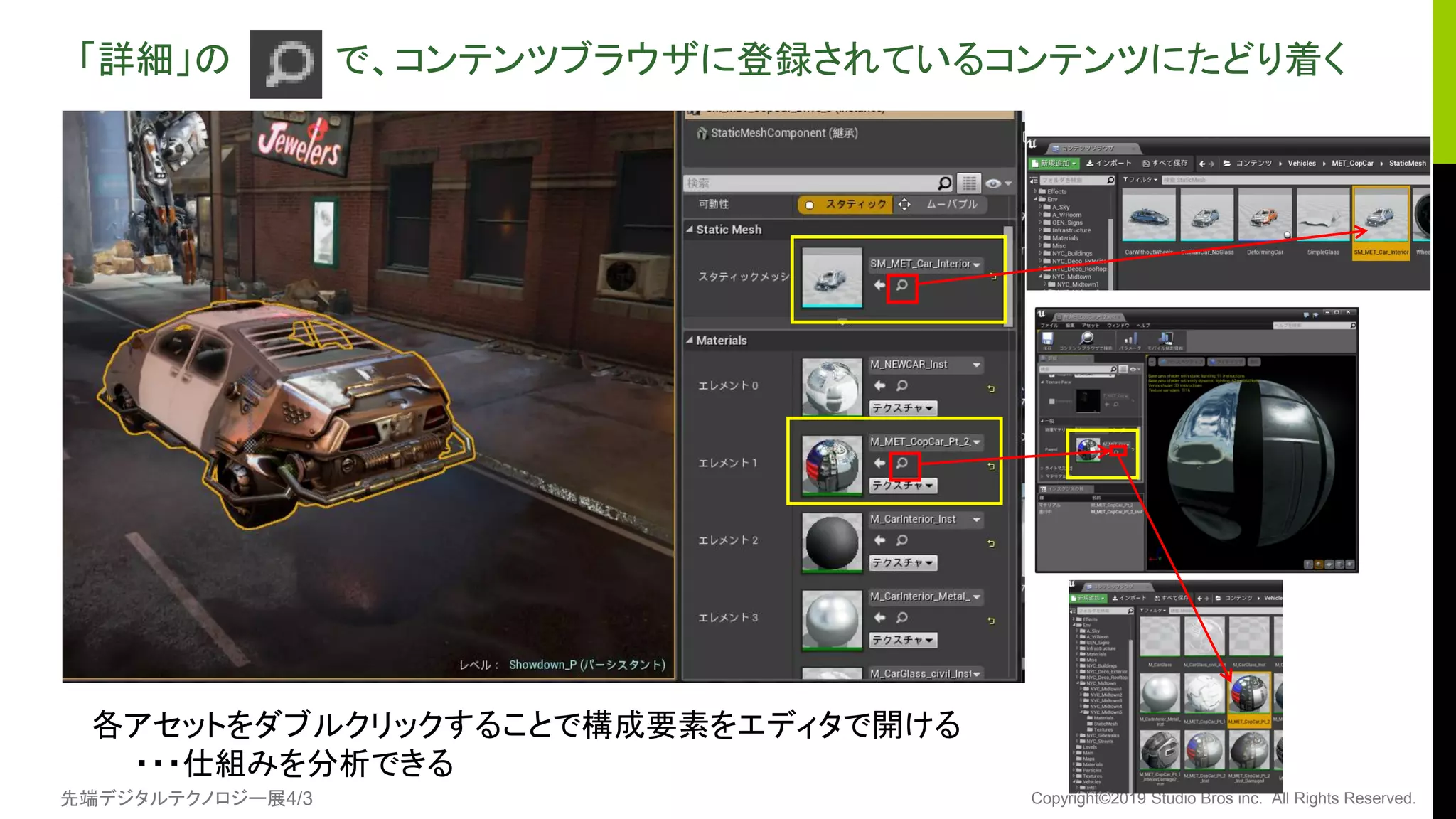Screen dimensions: 1456x819
Task: Expand Element 0 texture dropdown
Action: [x=903, y=408]
